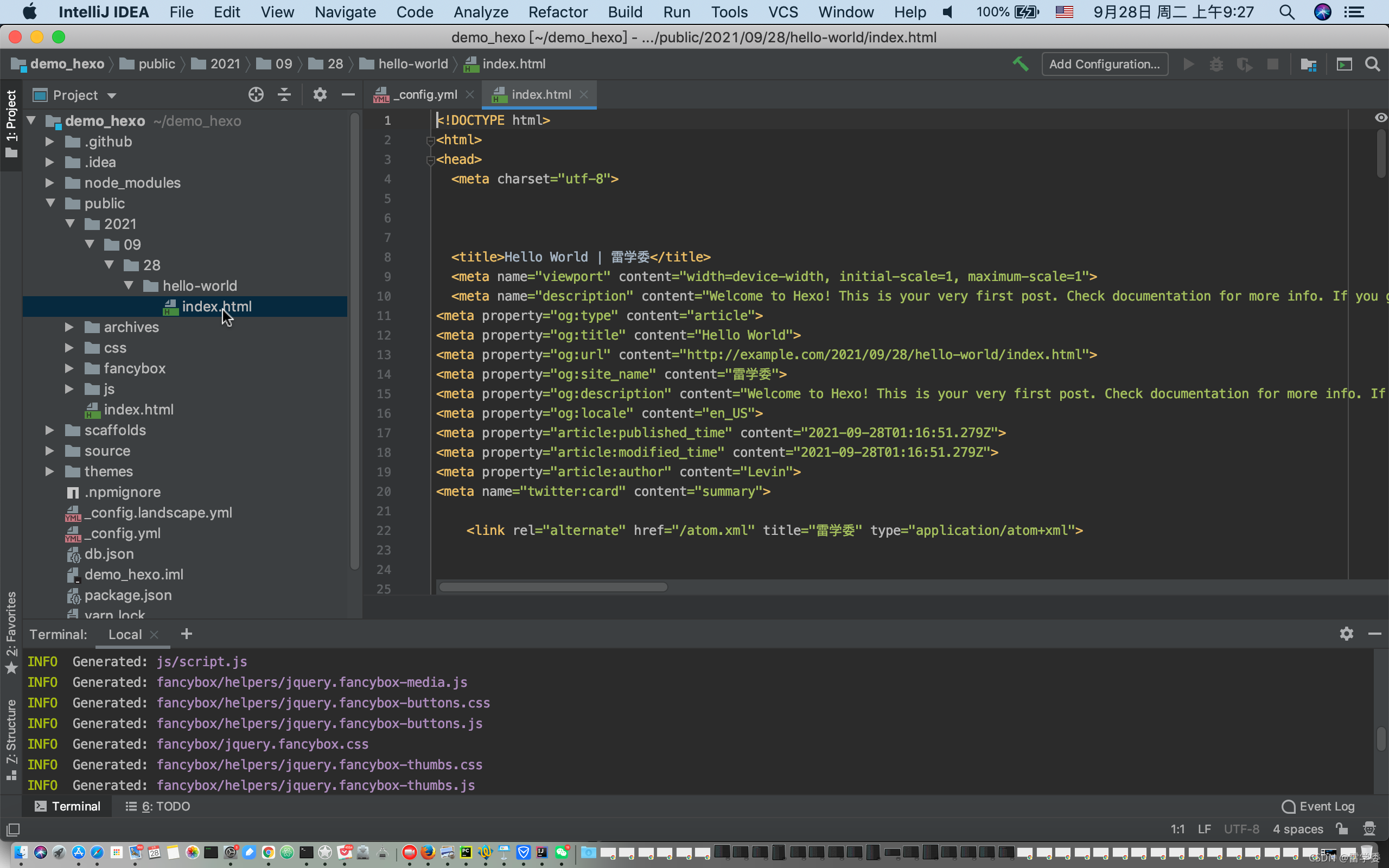The width and height of the screenshot is (1389, 868).
Task: Click Collapse All in Project panel
Action: click(x=284, y=95)
